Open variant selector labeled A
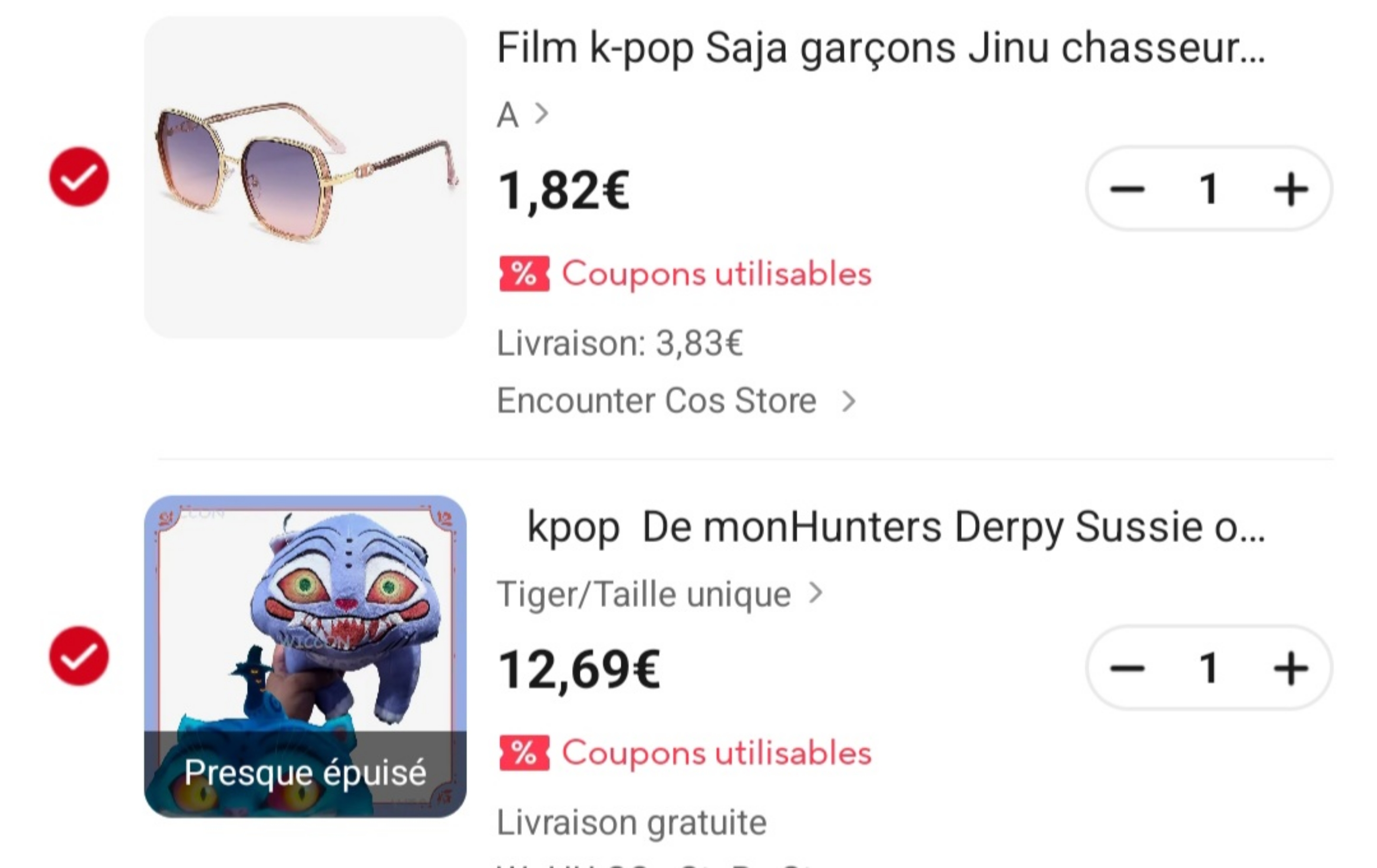The width and height of the screenshot is (1377, 868). click(522, 115)
